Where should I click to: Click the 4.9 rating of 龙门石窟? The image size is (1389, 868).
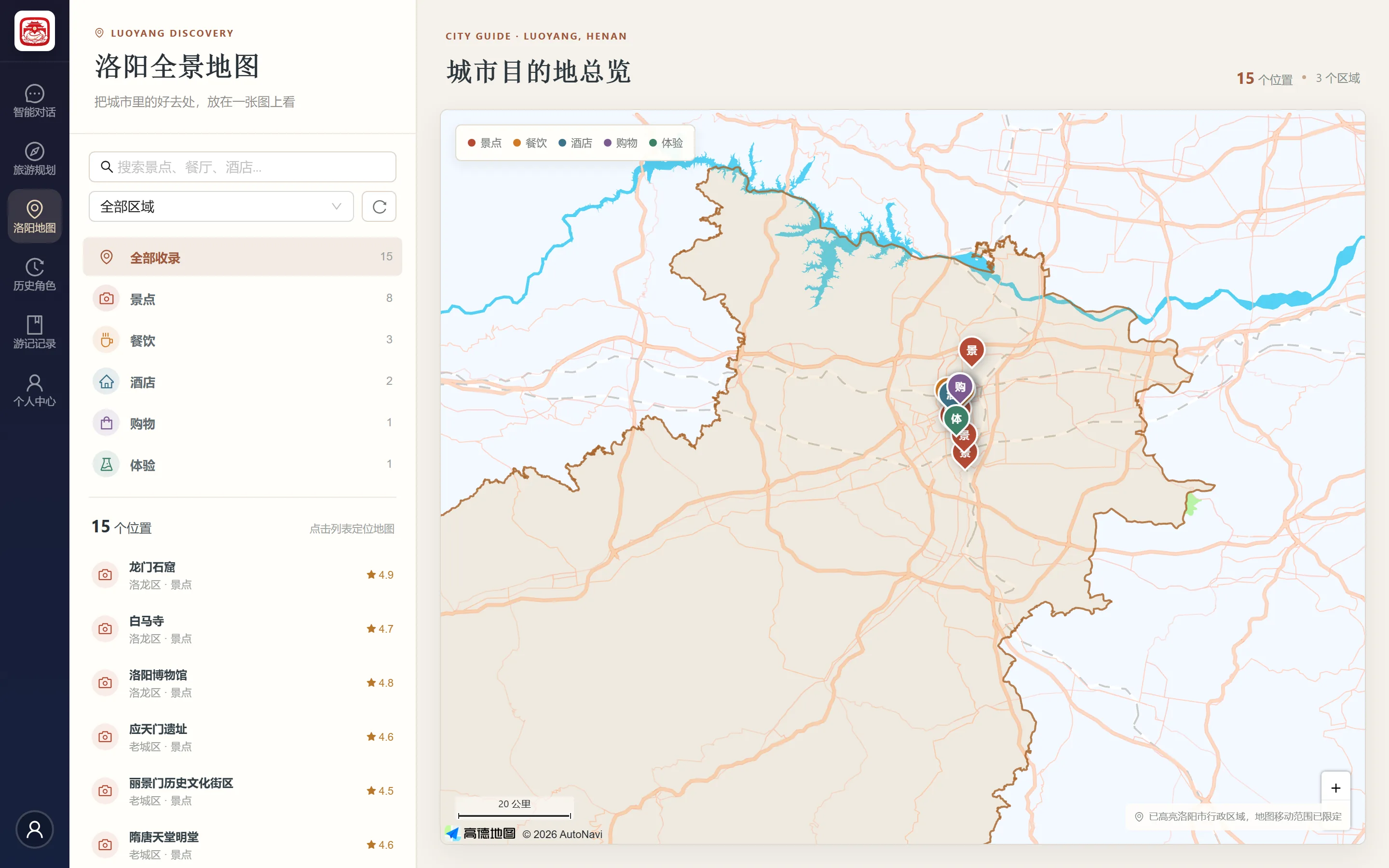(380, 575)
